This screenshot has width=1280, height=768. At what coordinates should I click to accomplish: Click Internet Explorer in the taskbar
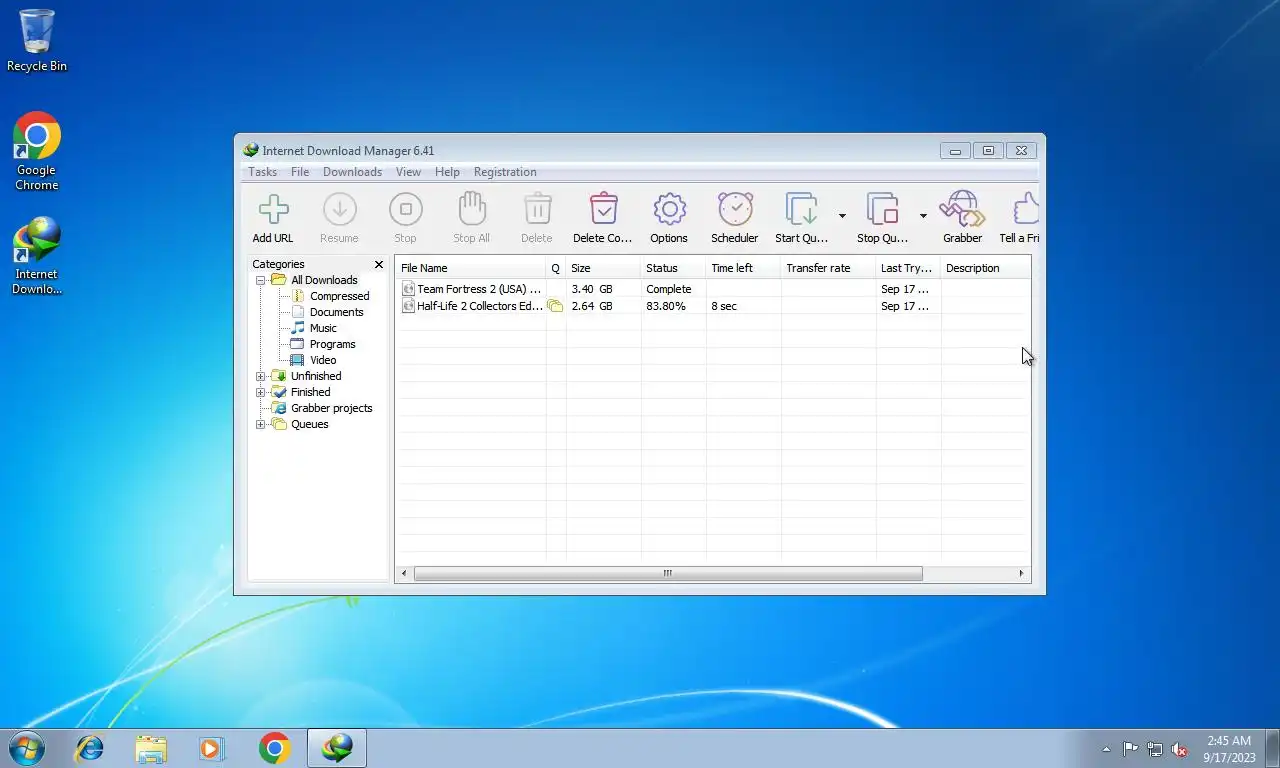(x=90, y=748)
